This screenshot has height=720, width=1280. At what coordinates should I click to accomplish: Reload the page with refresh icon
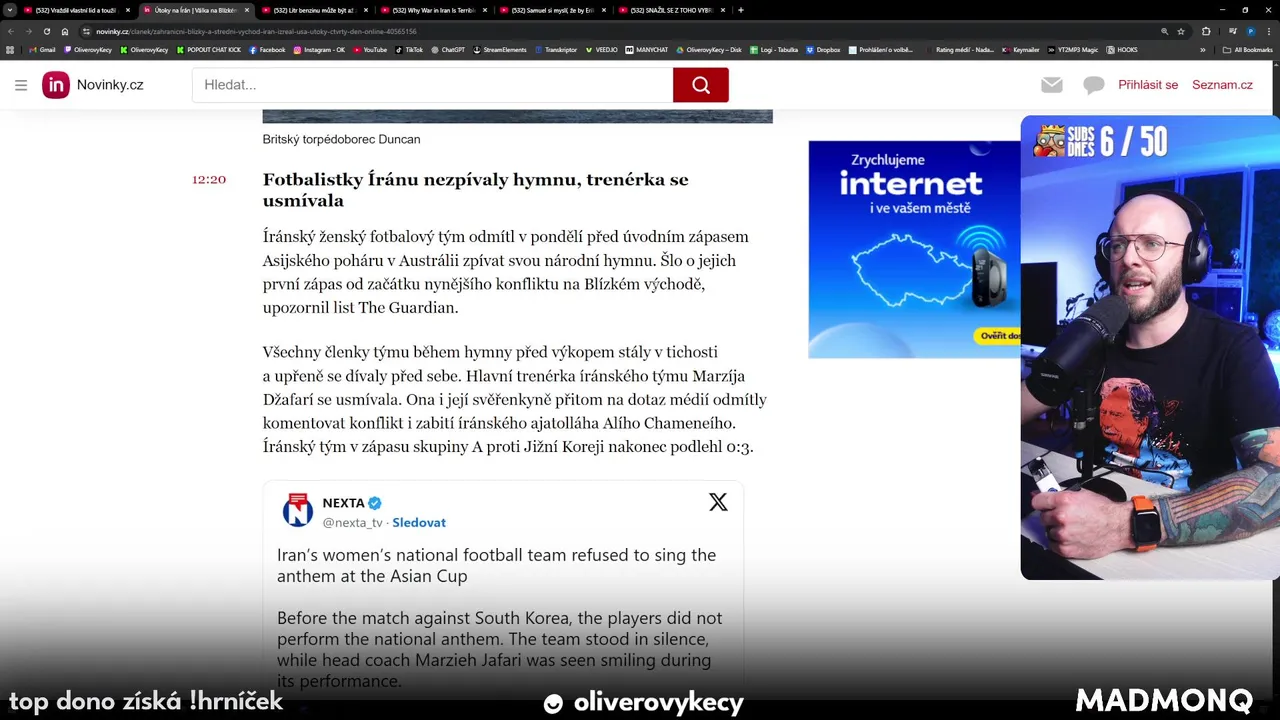(x=46, y=31)
